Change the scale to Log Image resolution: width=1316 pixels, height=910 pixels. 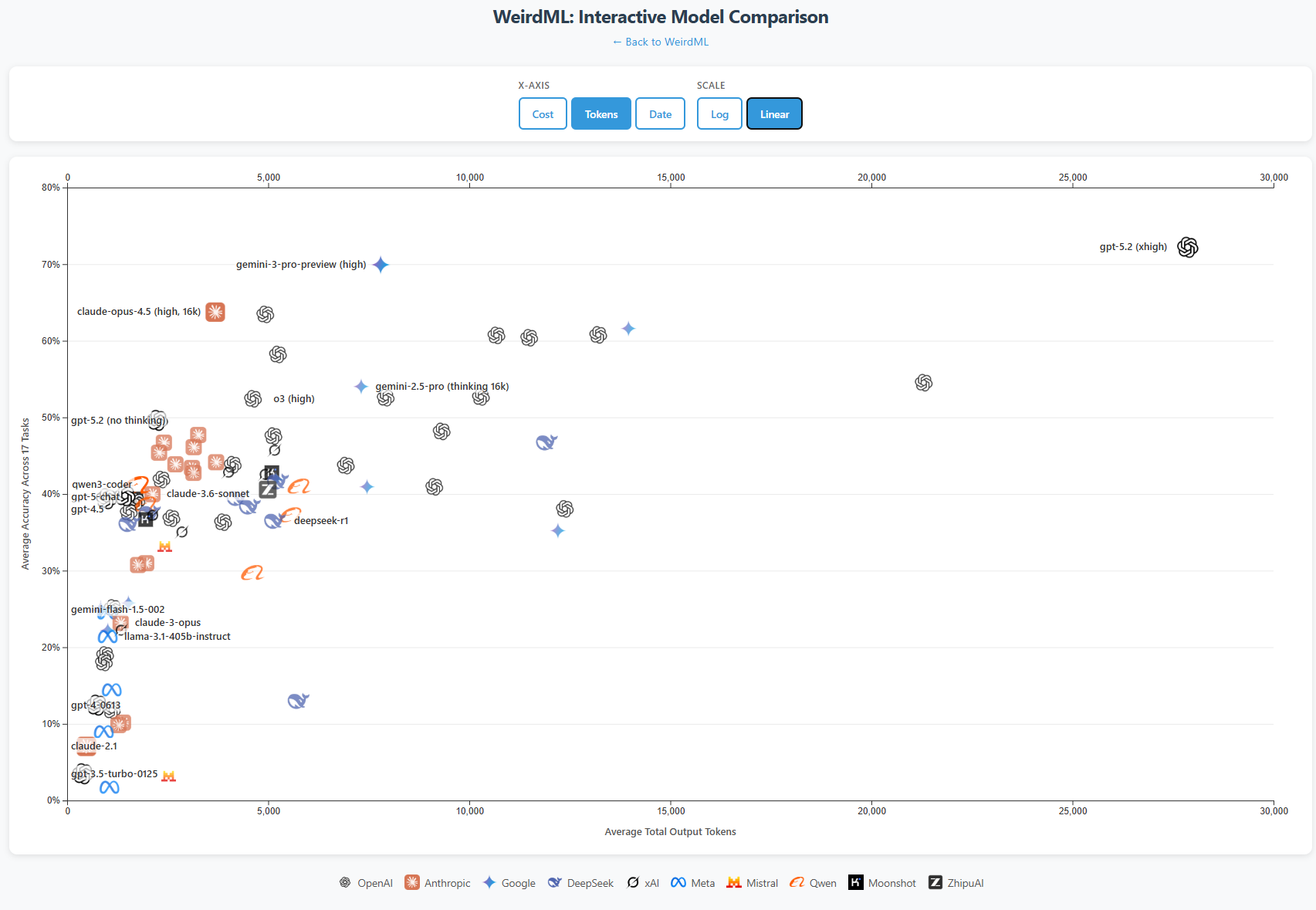click(719, 113)
